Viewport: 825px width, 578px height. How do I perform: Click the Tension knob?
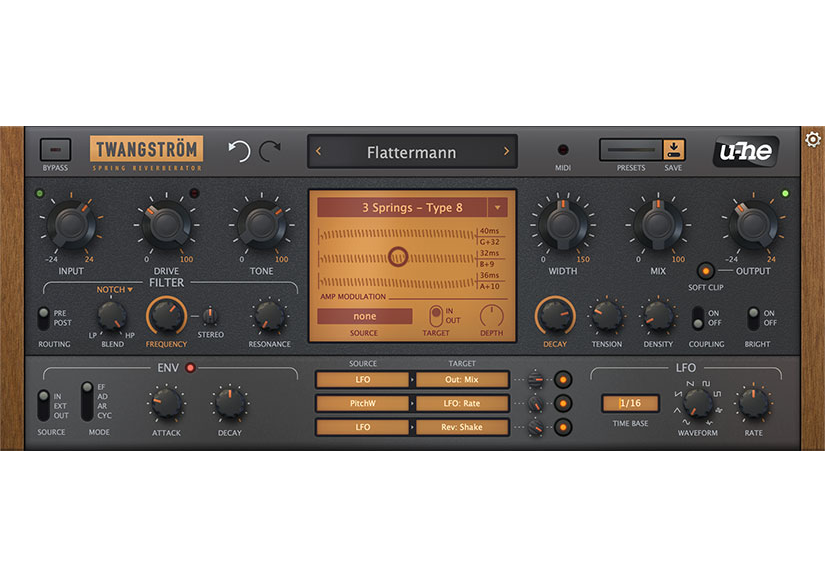click(607, 316)
